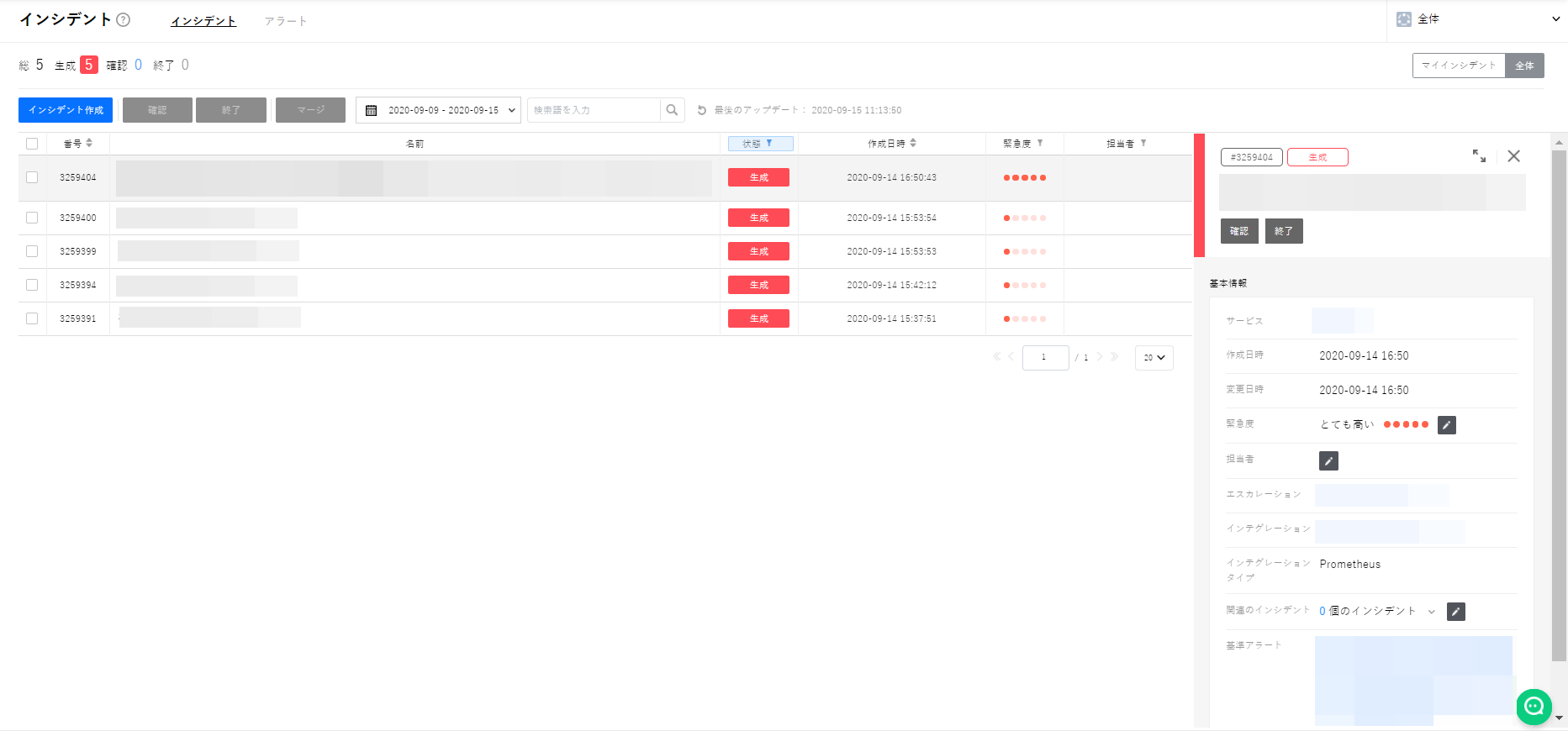This screenshot has width=1568, height=731.
Task: Toggle the select-all checkbox in table header
Action: 32,144
